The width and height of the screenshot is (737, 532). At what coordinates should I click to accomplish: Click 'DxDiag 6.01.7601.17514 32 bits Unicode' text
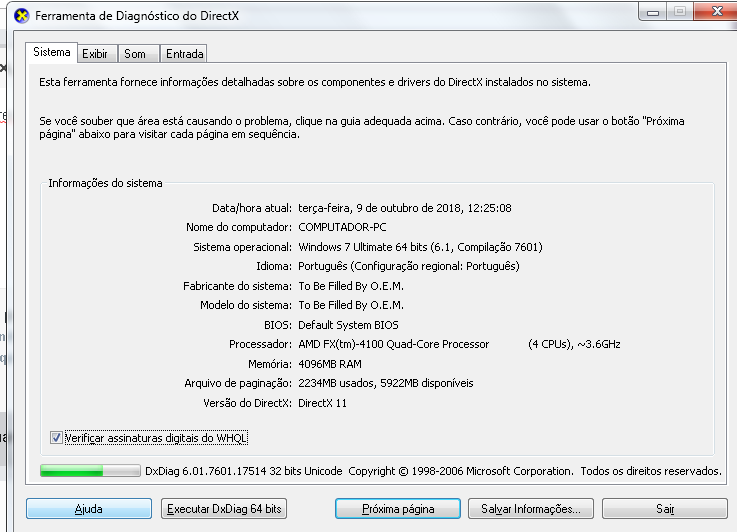pos(243,471)
